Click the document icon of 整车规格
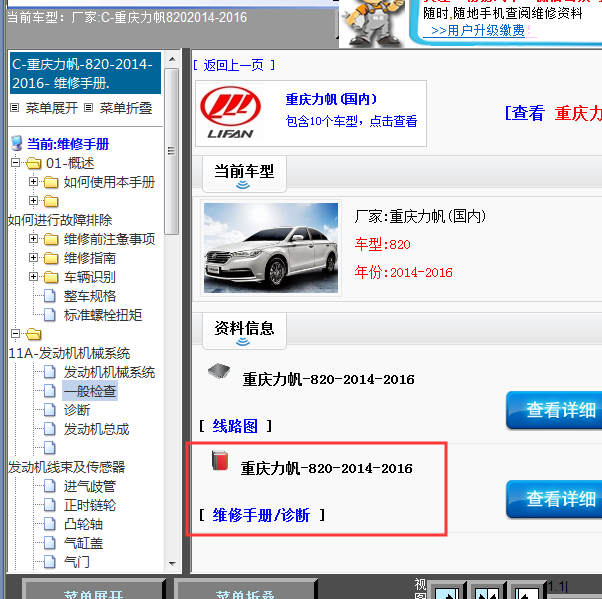Viewport: 602px width, 599px height. pos(50,296)
